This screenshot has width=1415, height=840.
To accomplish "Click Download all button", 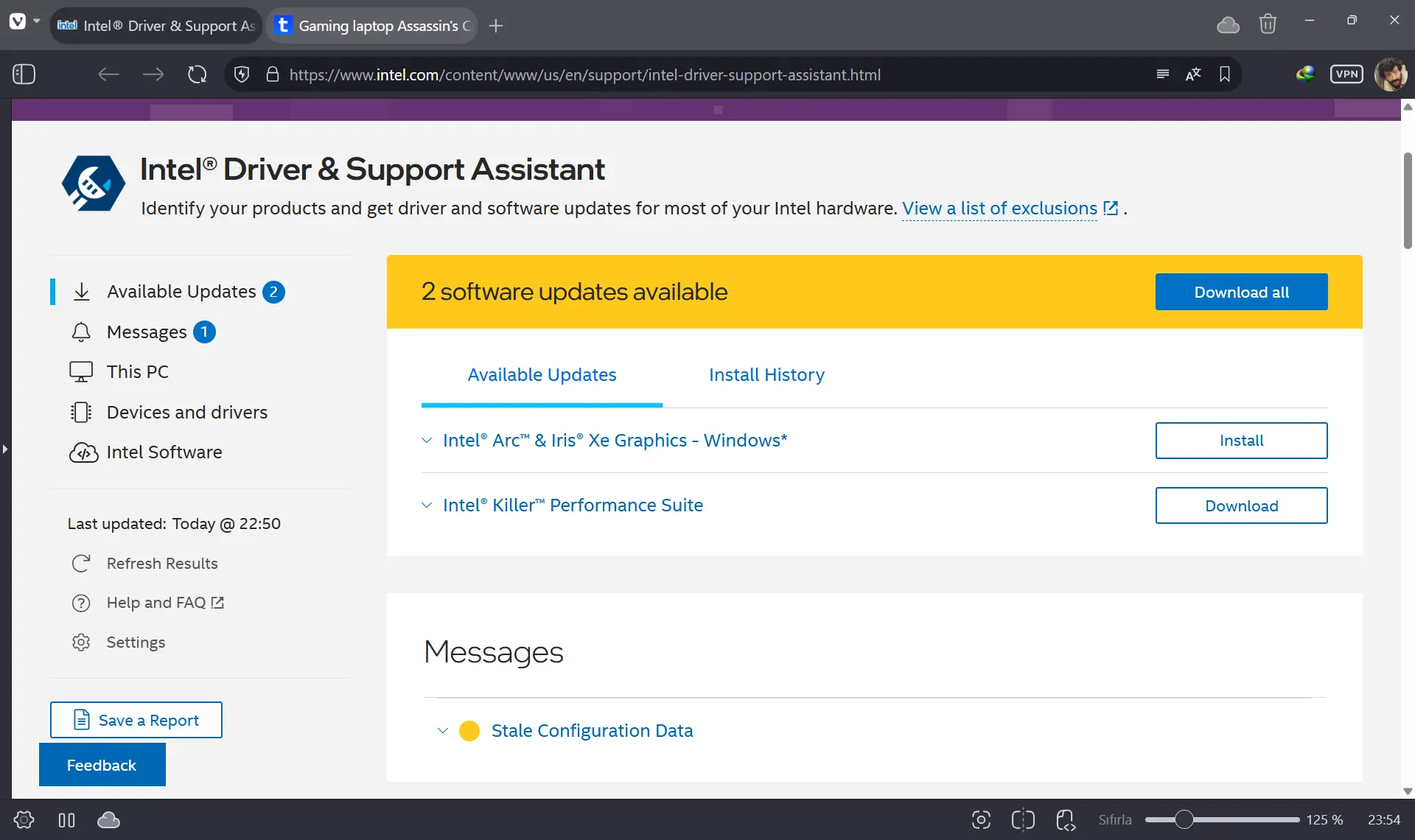I will (1241, 292).
